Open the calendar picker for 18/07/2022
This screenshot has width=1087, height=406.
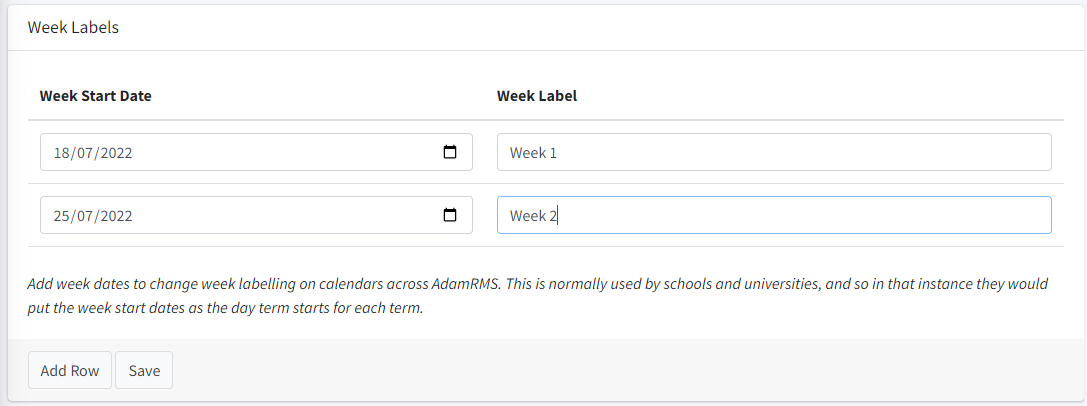pos(450,153)
